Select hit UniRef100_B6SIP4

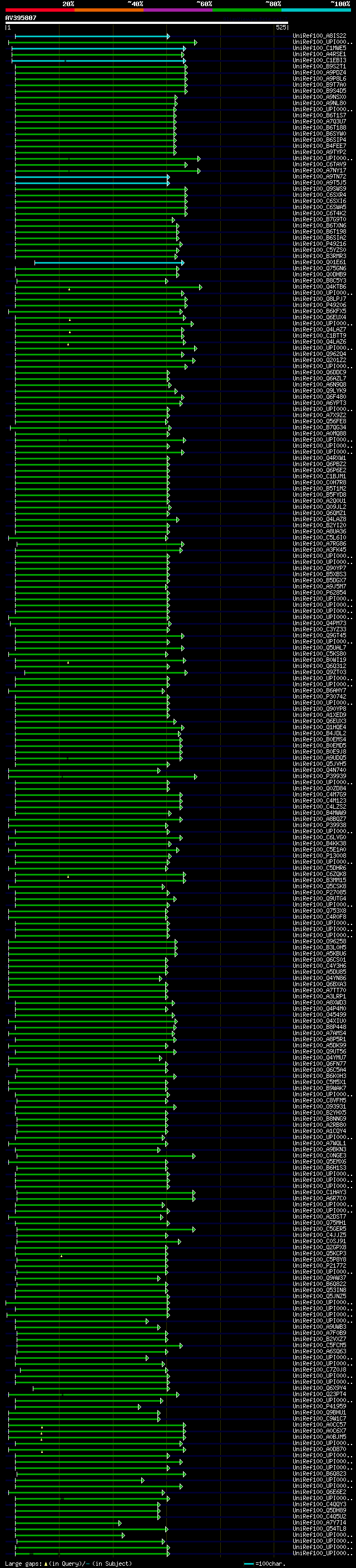(x=319, y=140)
